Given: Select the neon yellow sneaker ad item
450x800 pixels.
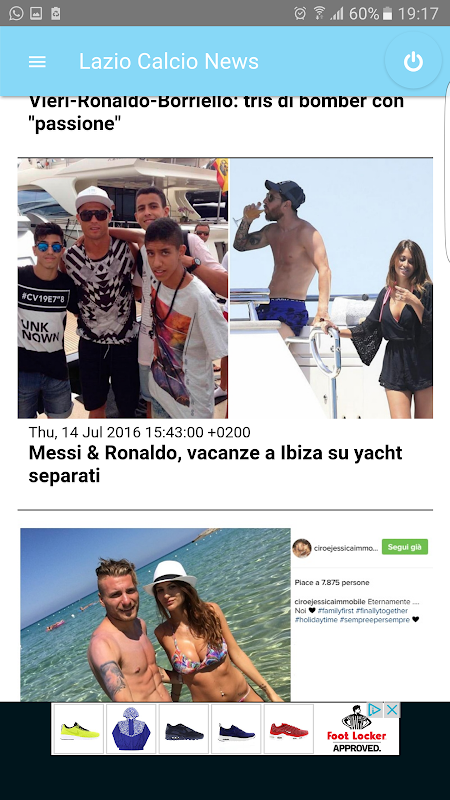Looking at the screenshot, I should coord(79,729).
